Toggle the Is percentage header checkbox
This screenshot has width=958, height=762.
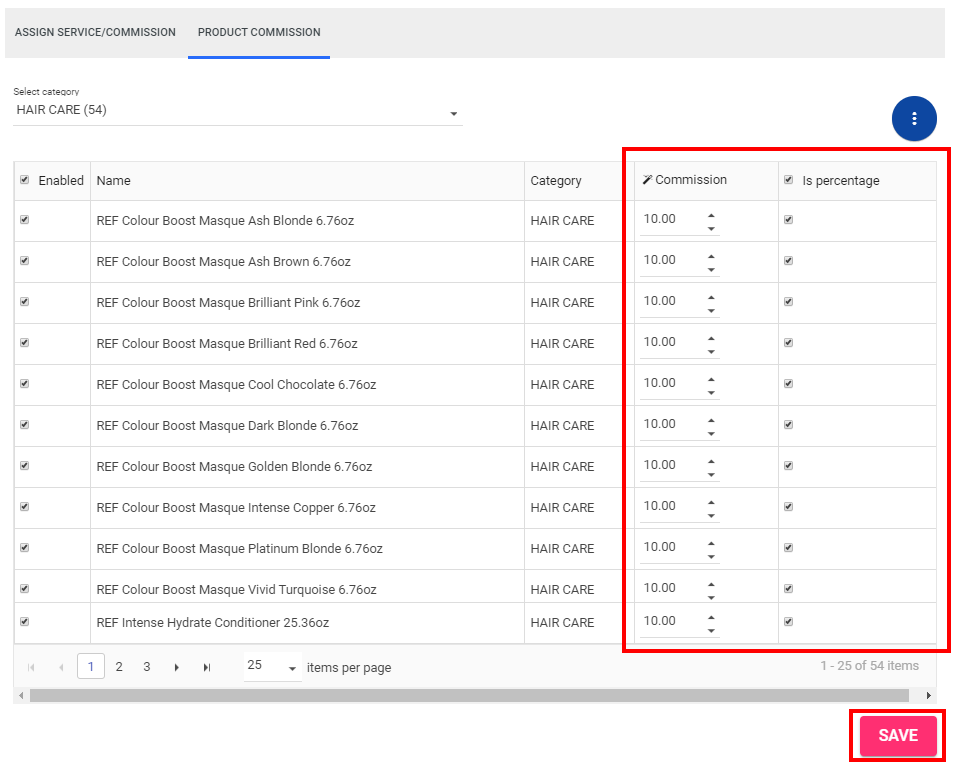pos(788,180)
